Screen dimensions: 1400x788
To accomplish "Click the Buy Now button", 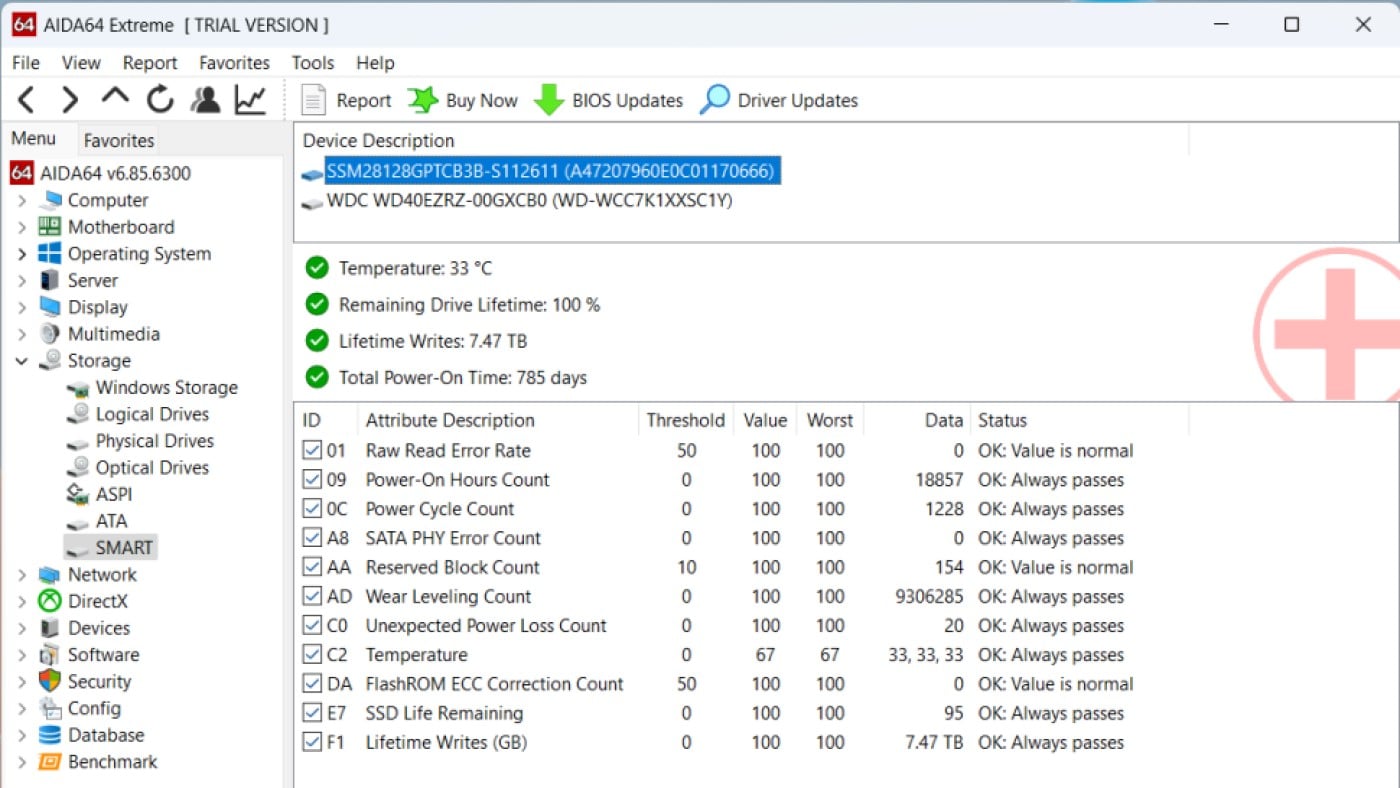I will 463,100.
